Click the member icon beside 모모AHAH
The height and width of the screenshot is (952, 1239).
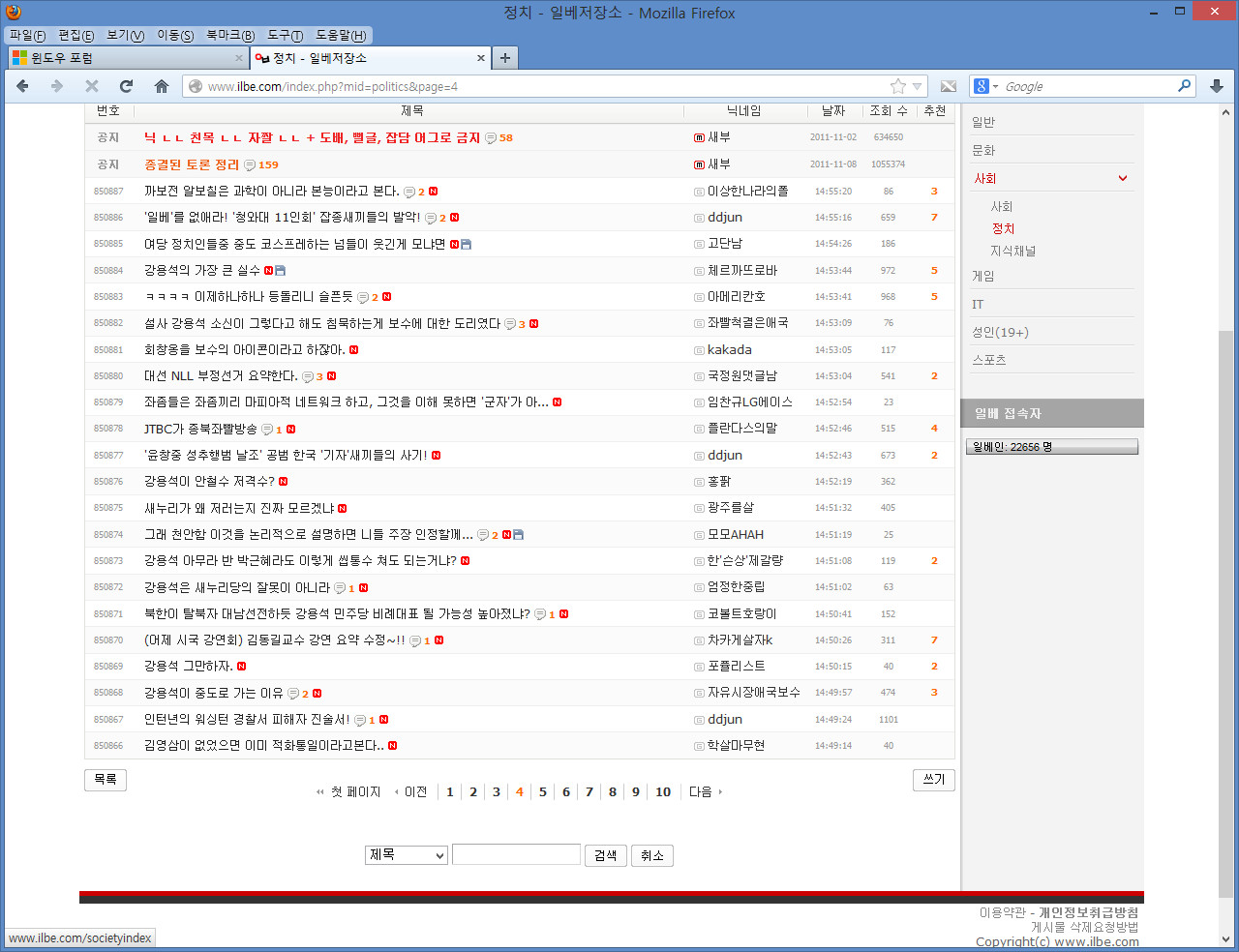699,535
